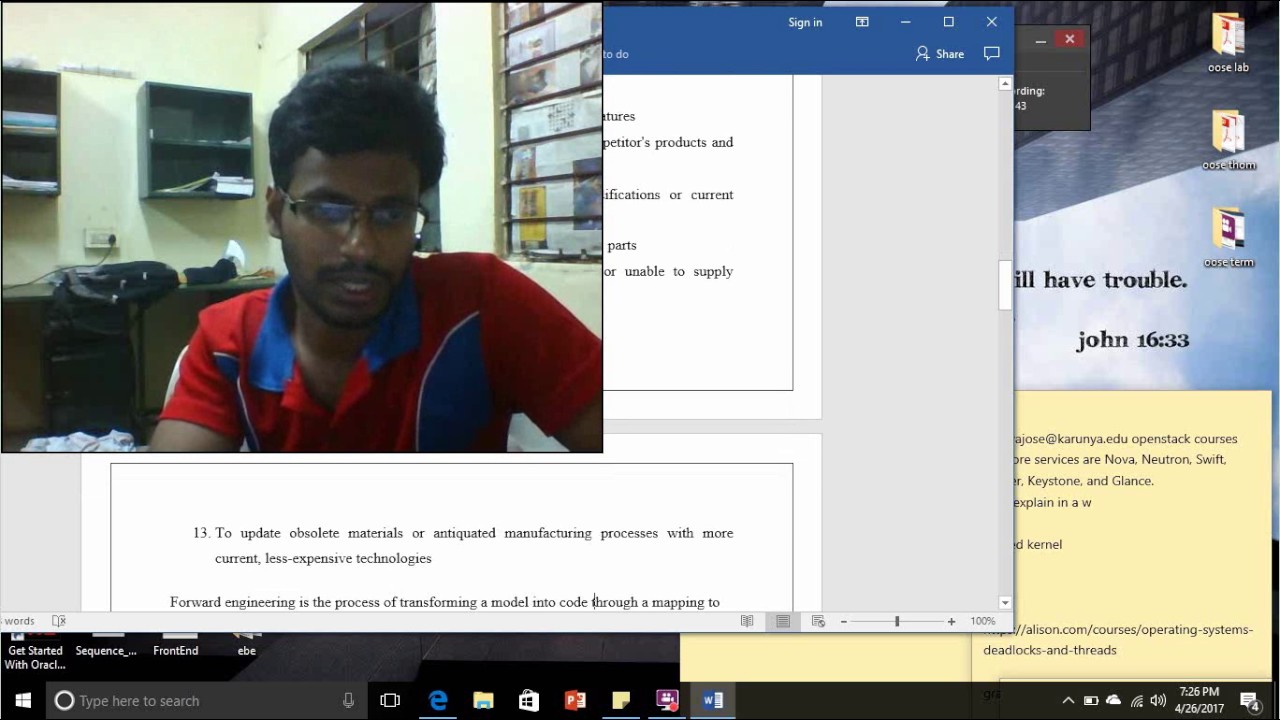Show hidden system tray icons
1280x720 pixels.
1068,701
